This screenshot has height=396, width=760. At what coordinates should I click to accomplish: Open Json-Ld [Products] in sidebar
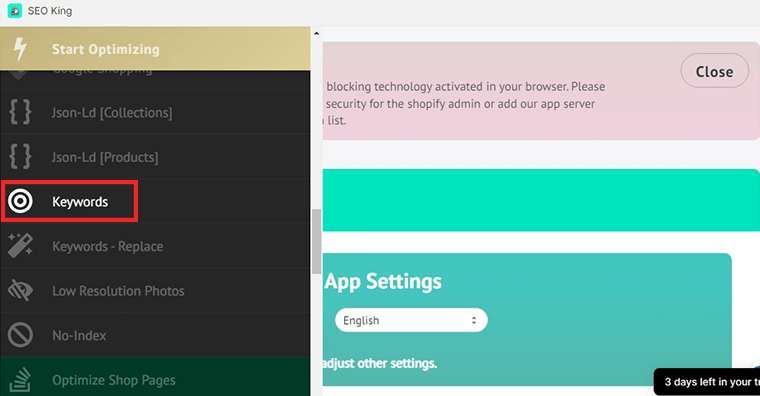click(155, 157)
